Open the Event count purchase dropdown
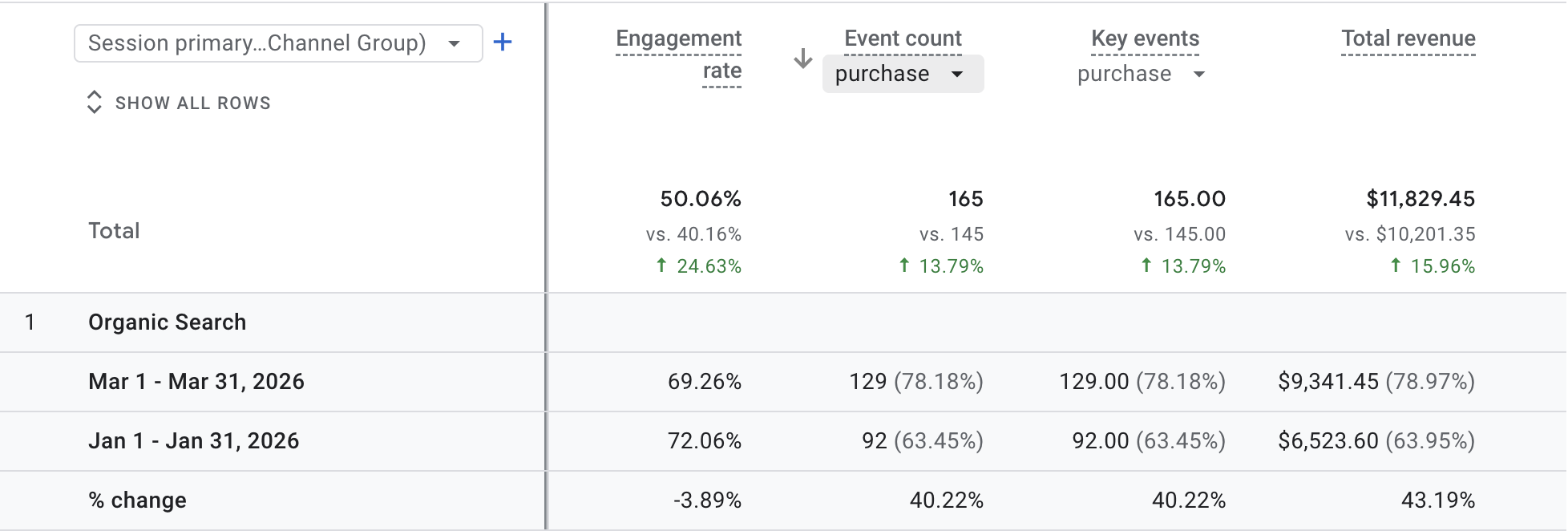 coord(903,74)
